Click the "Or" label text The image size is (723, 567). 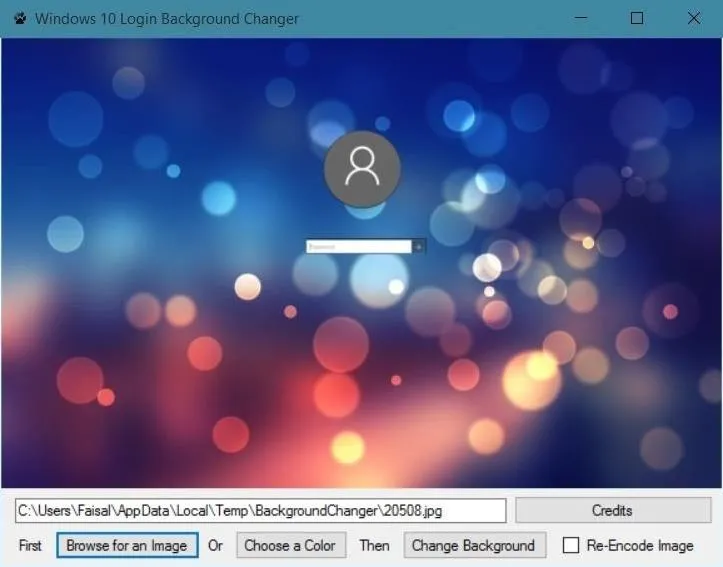[x=215, y=546]
